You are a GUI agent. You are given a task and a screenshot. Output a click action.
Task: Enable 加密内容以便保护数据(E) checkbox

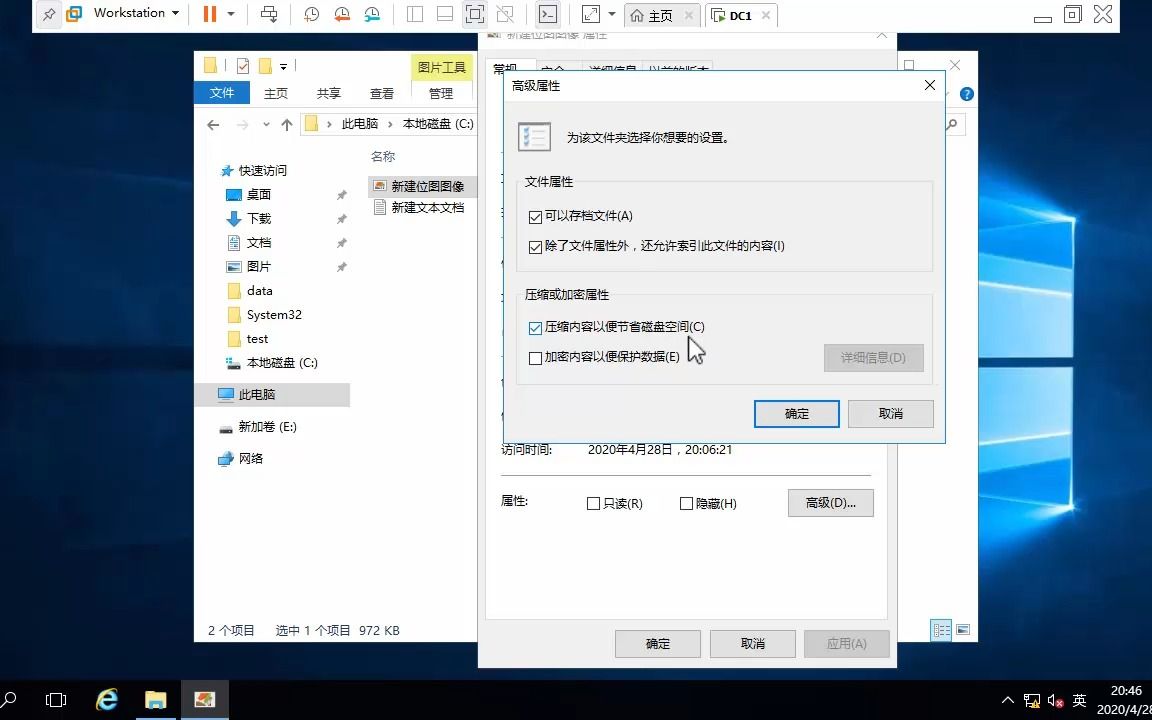(x=536, y=359)
